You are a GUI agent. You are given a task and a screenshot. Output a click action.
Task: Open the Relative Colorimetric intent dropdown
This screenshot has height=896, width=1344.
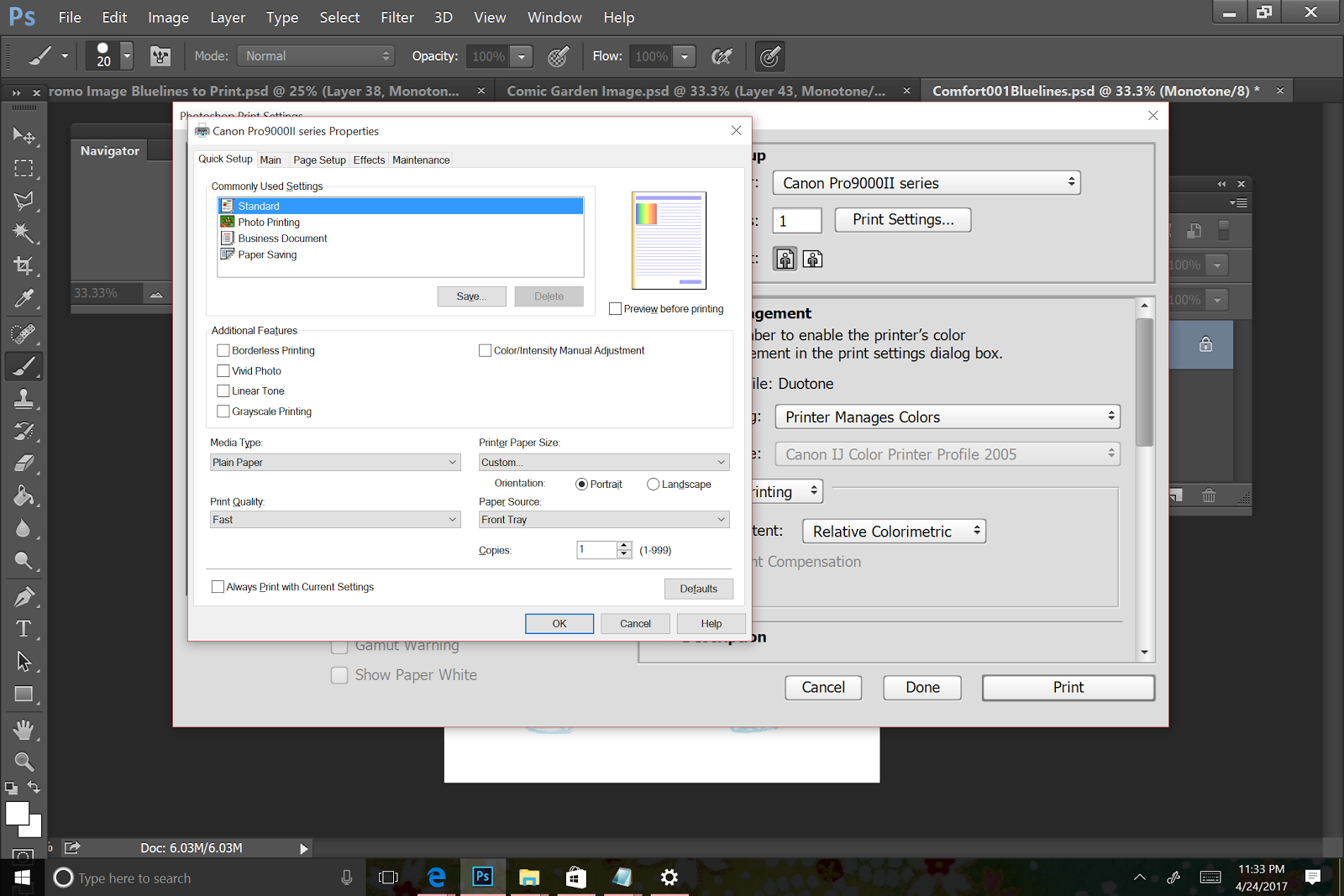click(894, 532)
